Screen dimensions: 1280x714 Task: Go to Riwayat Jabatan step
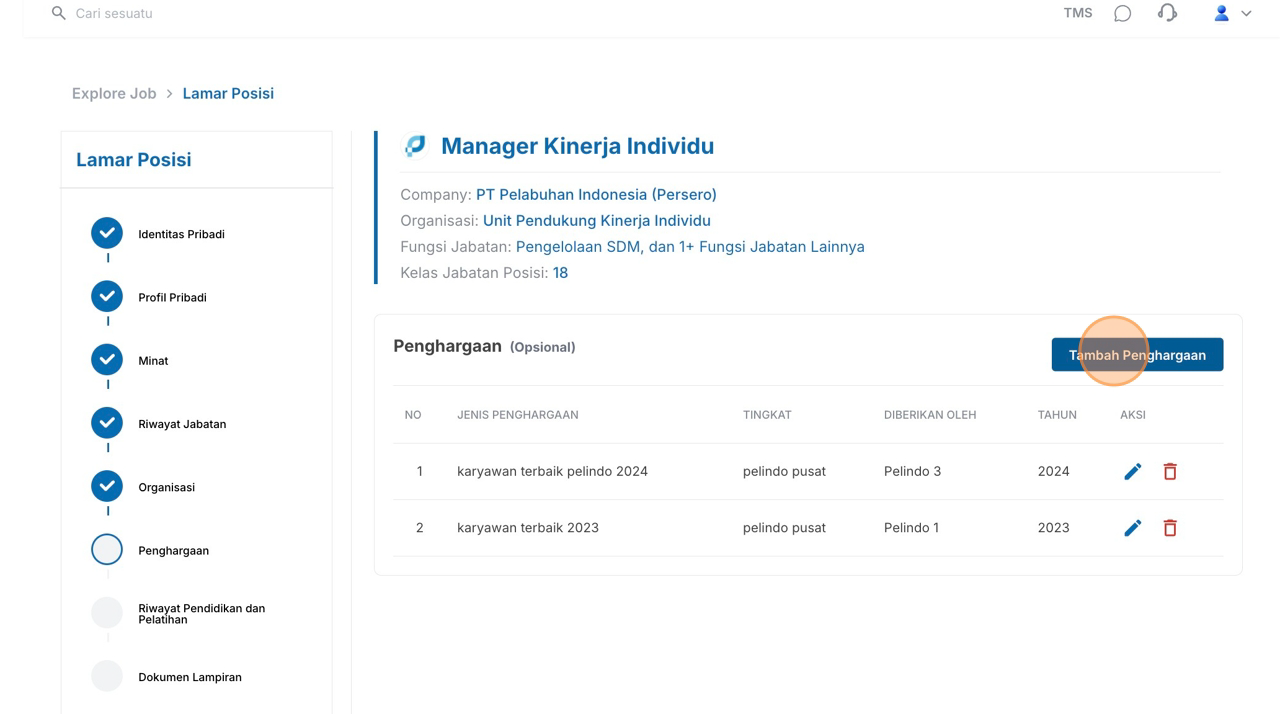[182, 424]
